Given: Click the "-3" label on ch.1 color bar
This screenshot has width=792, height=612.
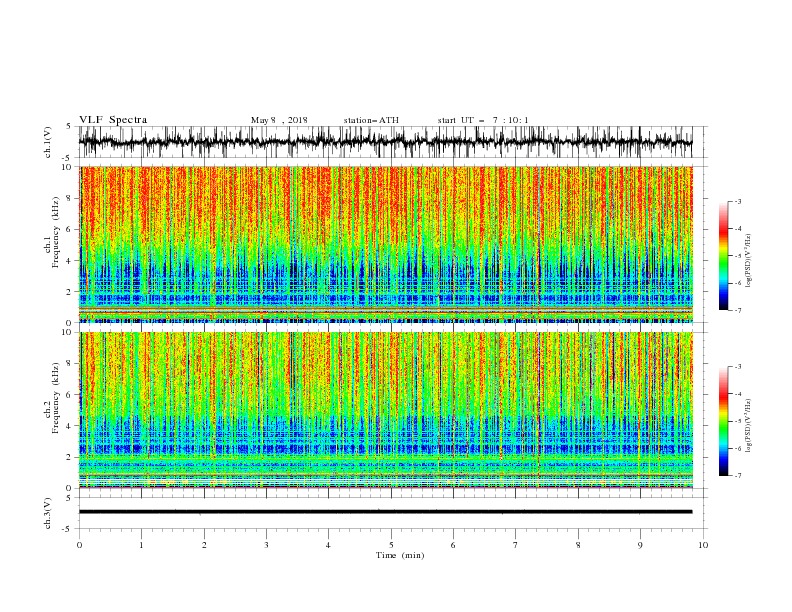Looking at the screenshot, I should pos(737,201).
